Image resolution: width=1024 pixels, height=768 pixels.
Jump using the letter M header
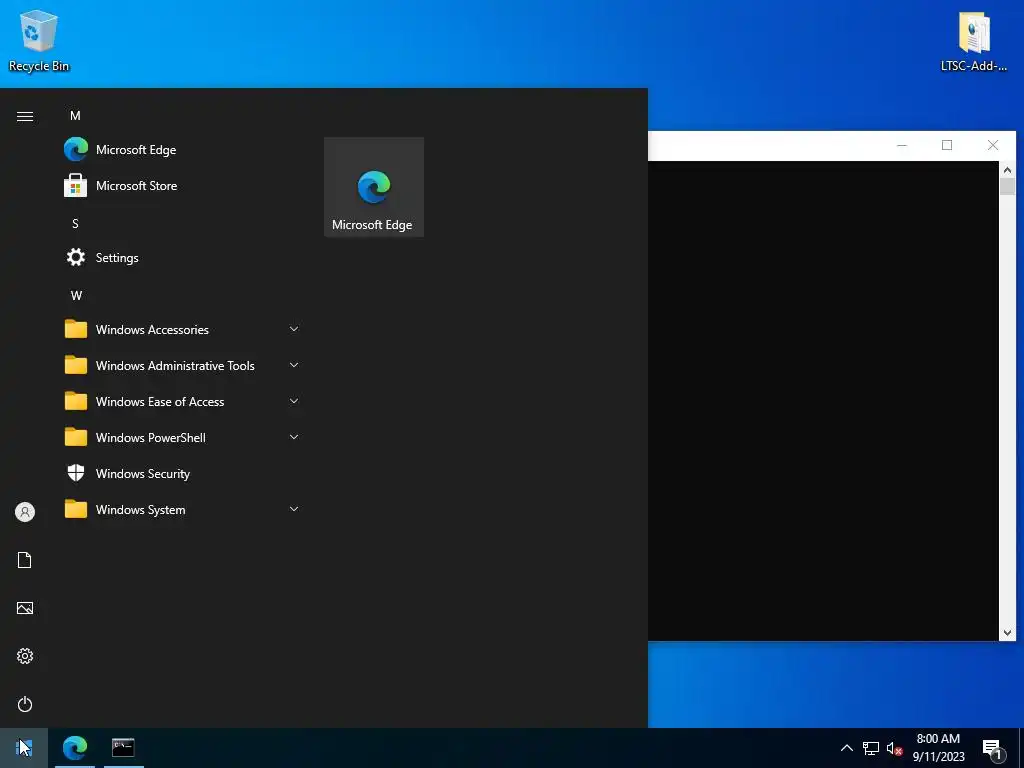click(75, 116)
